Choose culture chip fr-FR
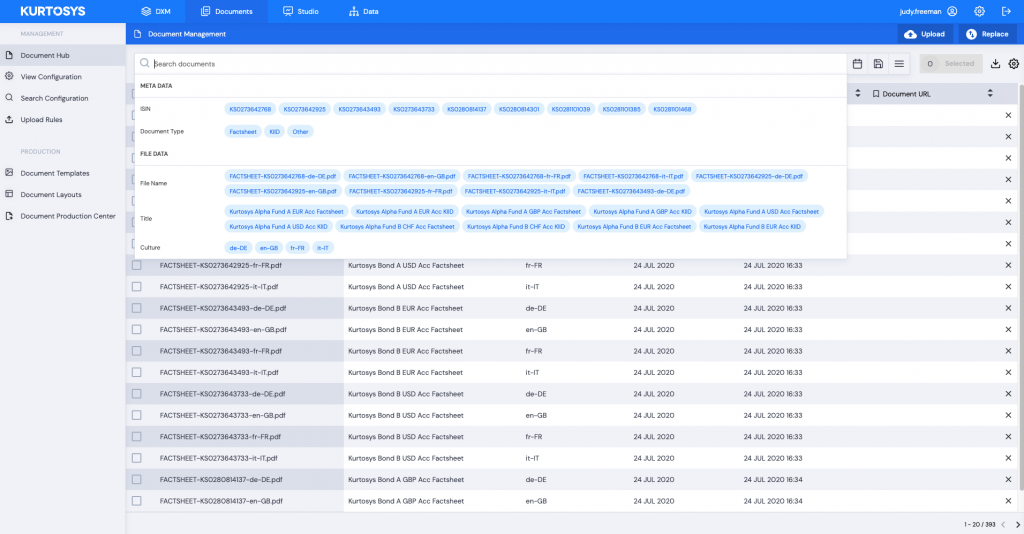This screenshot has width=1024, height=534. tap(298, 247)
